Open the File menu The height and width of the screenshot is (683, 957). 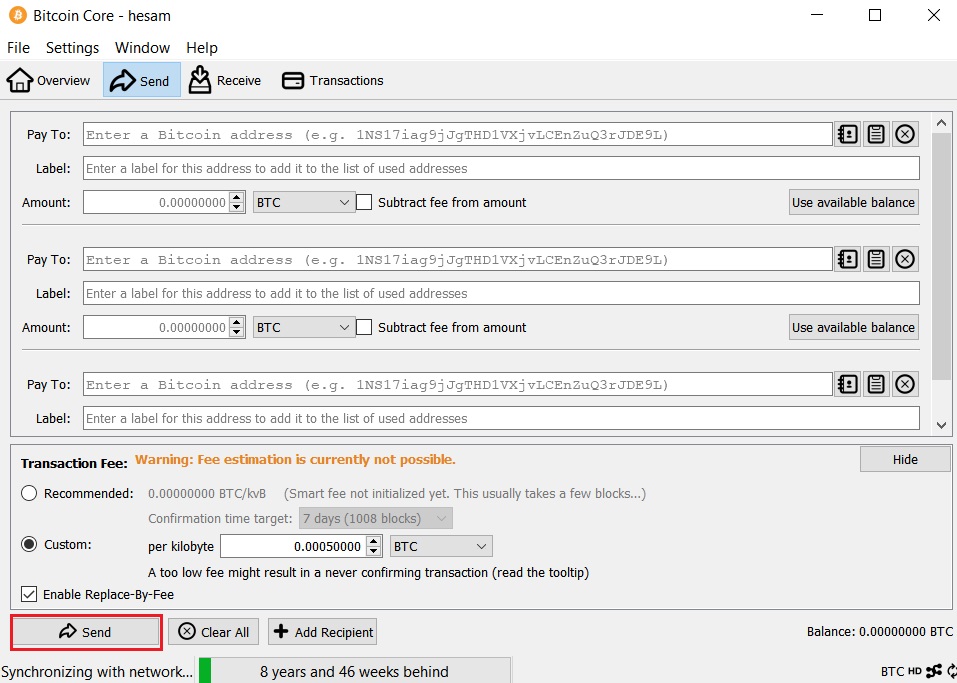coord(18,48)
